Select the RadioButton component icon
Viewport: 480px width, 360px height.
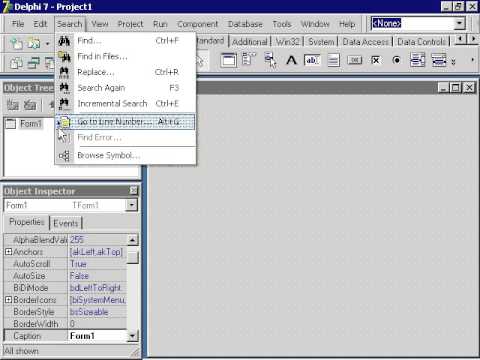point(396,60)
